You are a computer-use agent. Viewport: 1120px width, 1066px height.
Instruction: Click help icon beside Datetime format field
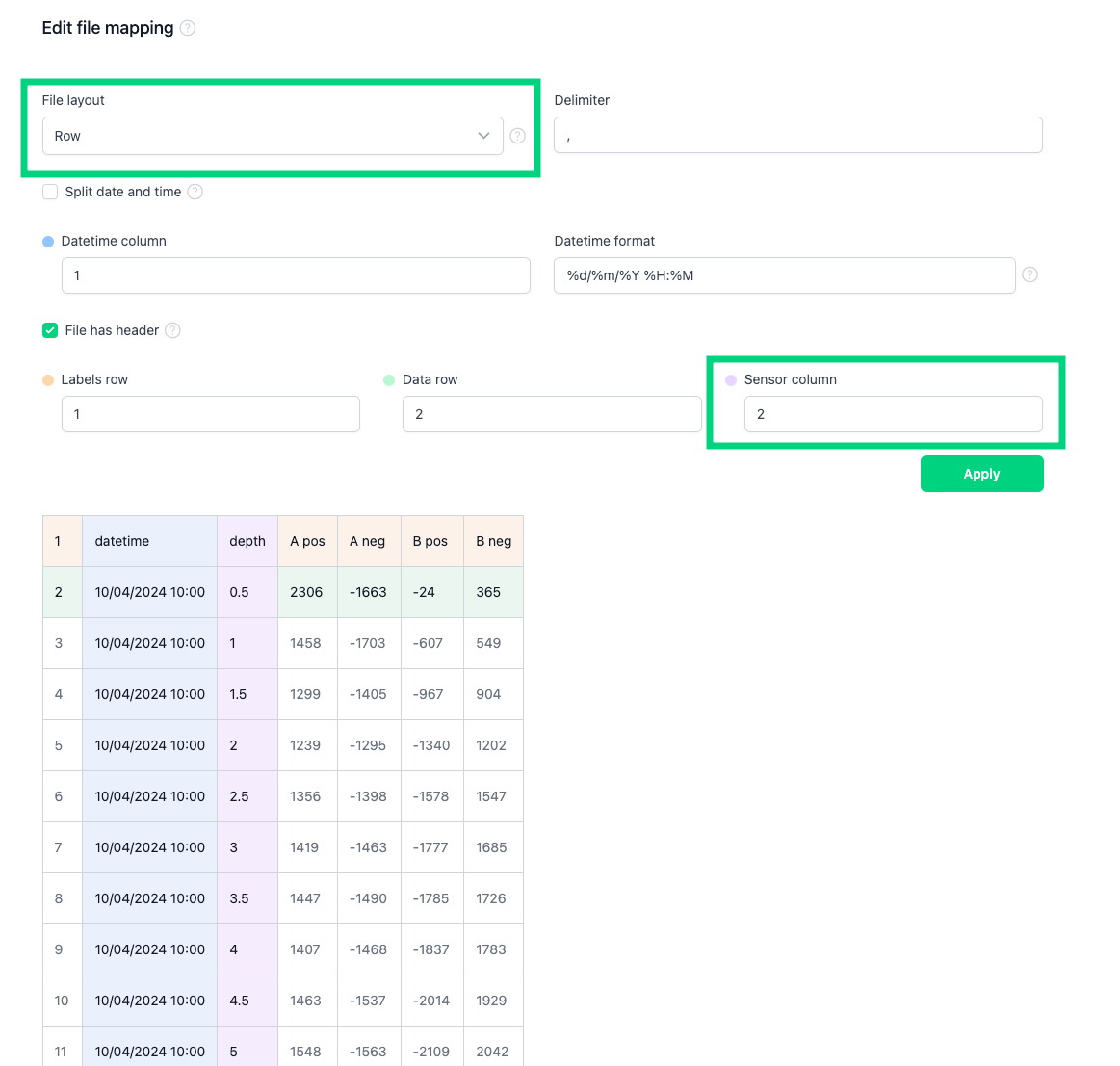tap(1029, 274)
